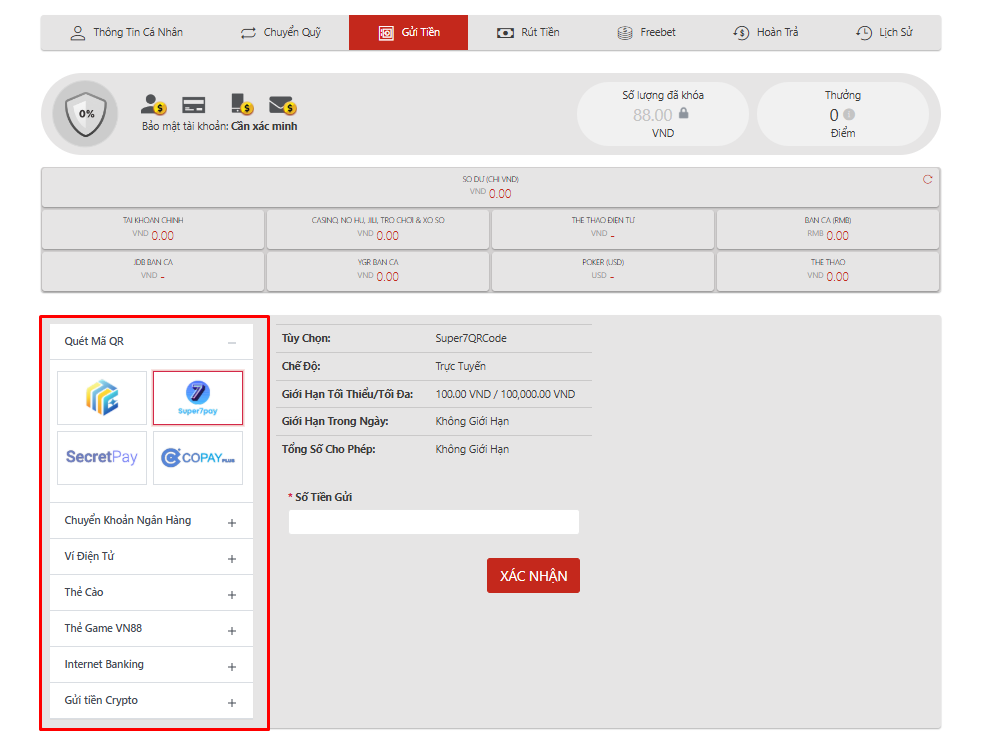This screenshot has width=985, height=747.
Task: Go to the Freebet tab
Action: 646,33
